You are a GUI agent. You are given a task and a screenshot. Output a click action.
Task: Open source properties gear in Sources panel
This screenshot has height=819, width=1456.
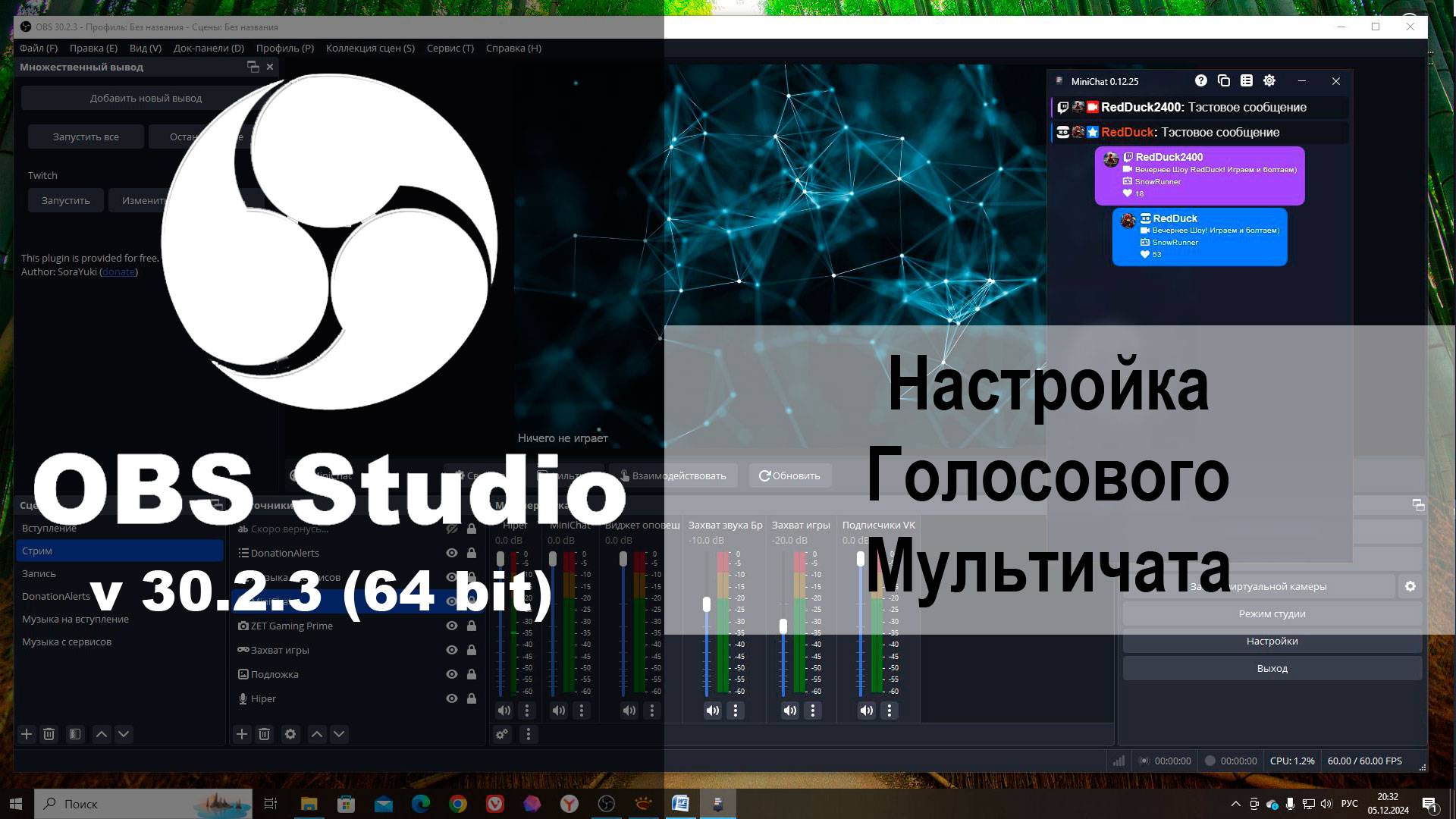(290, 734)
